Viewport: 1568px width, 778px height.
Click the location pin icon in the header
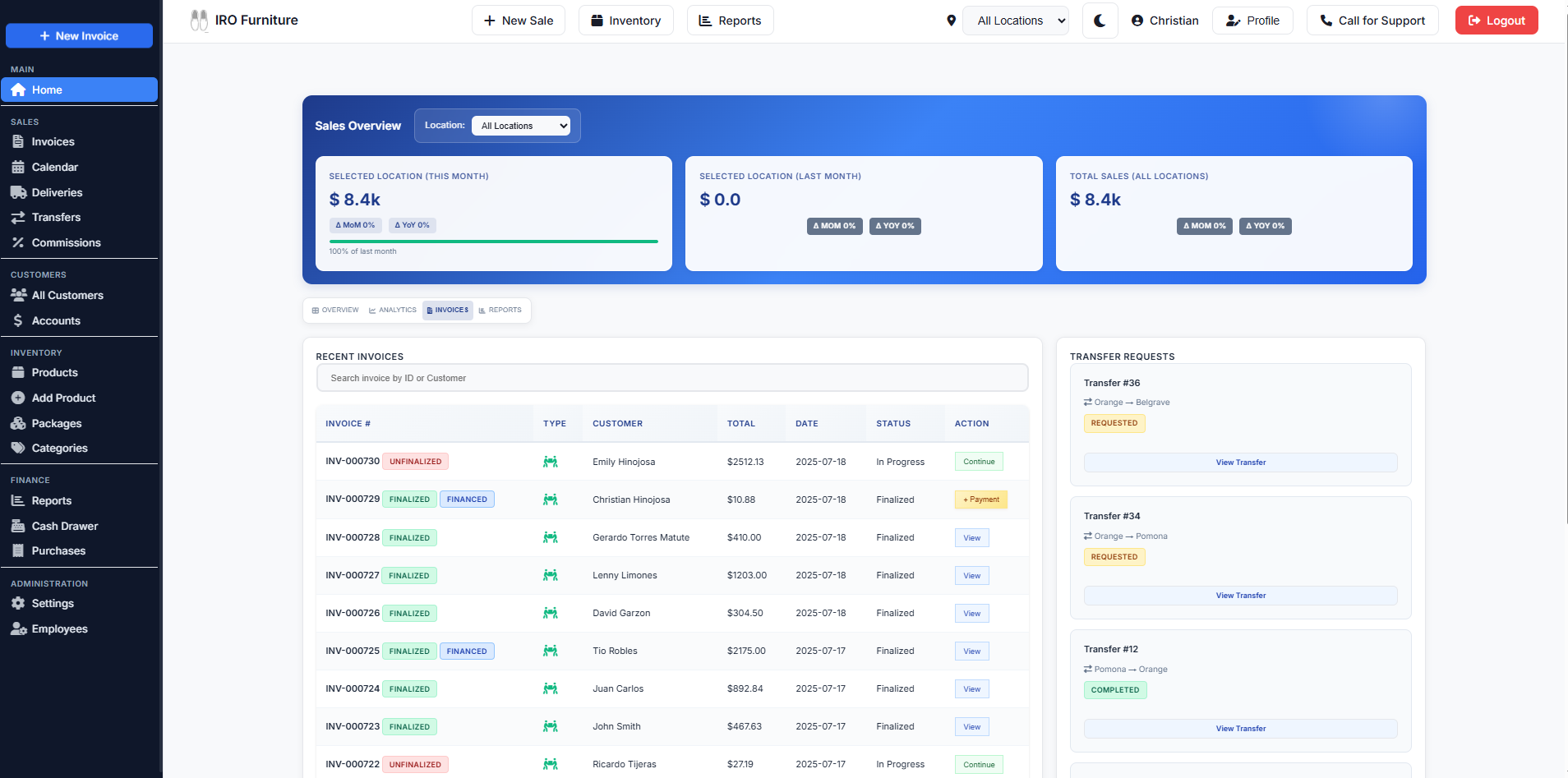click(951, 20)
